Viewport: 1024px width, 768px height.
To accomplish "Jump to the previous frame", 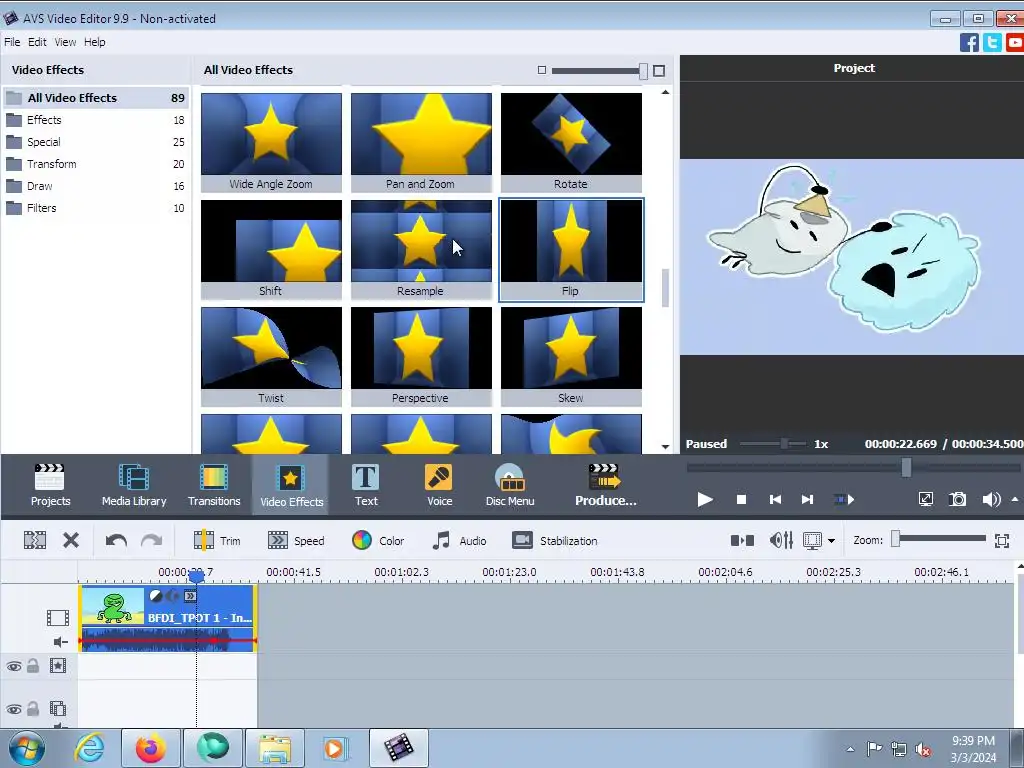I will point(775,500).
